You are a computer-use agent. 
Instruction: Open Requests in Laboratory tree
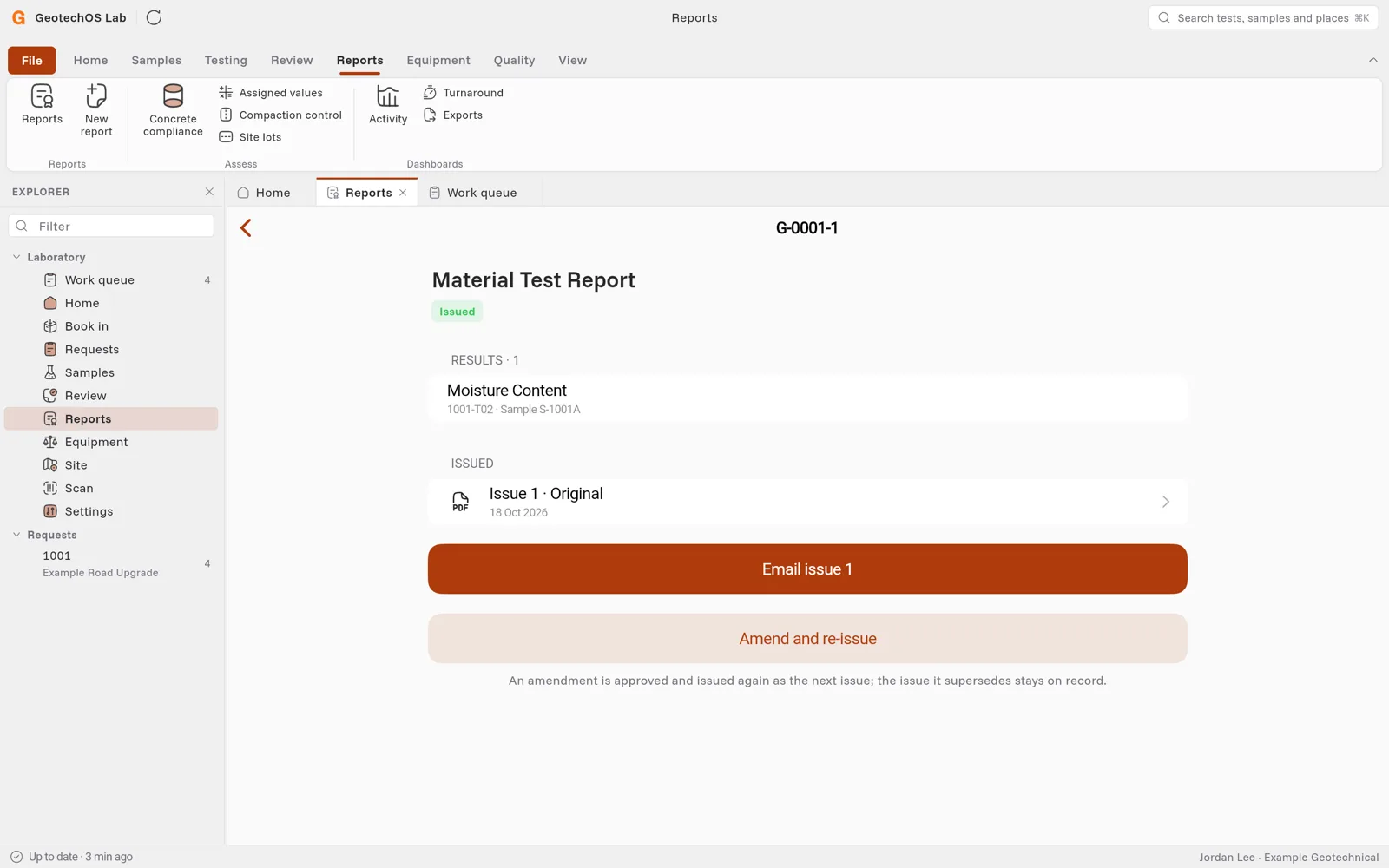click(111, 350)
